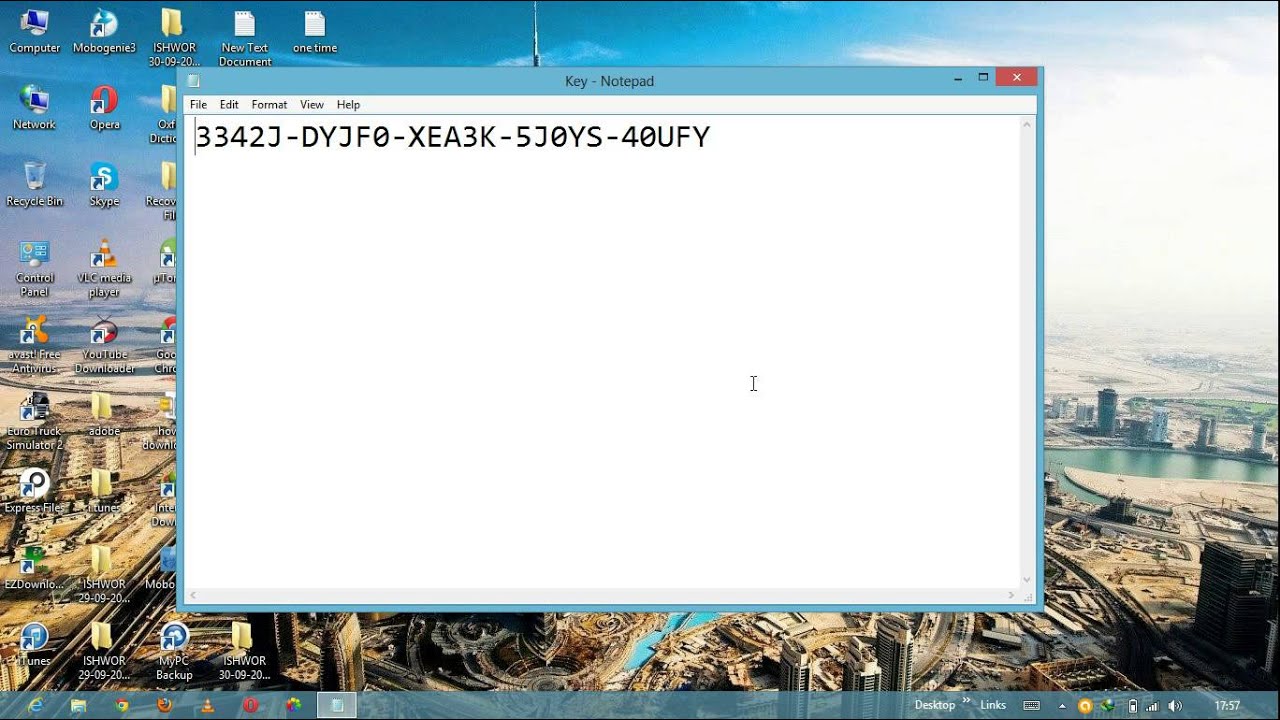The height and width of the screenshot is (720, 1280).
Task: Open the Mobogenie3 desktop shortcut
Action: point(104,30)
